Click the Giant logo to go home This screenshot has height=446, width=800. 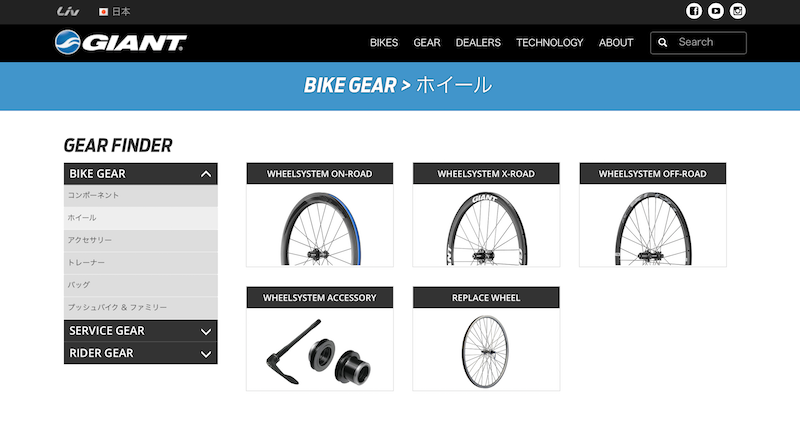(x=121, y=42)
